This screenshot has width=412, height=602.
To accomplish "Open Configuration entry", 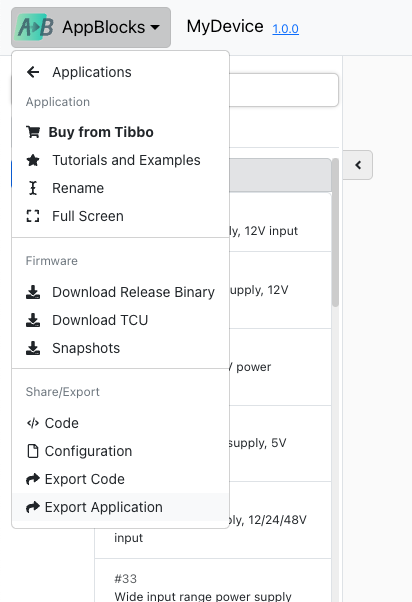I will (x=120, y=451).
